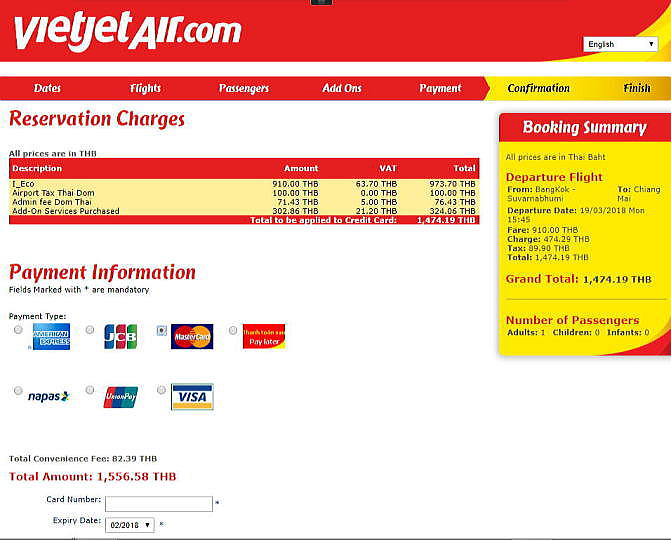Click the 1,474.19 THB credit card total

point(446,220)
